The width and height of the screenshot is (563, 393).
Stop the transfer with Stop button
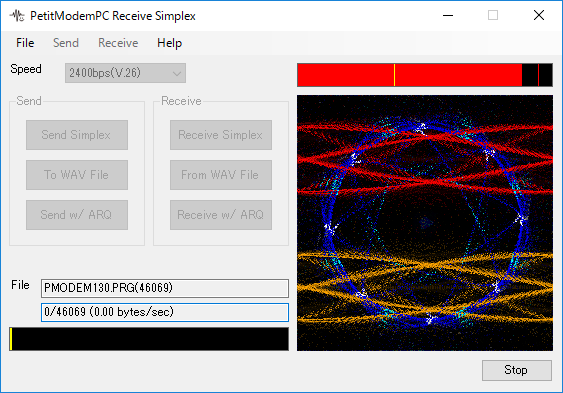[517, 370]
